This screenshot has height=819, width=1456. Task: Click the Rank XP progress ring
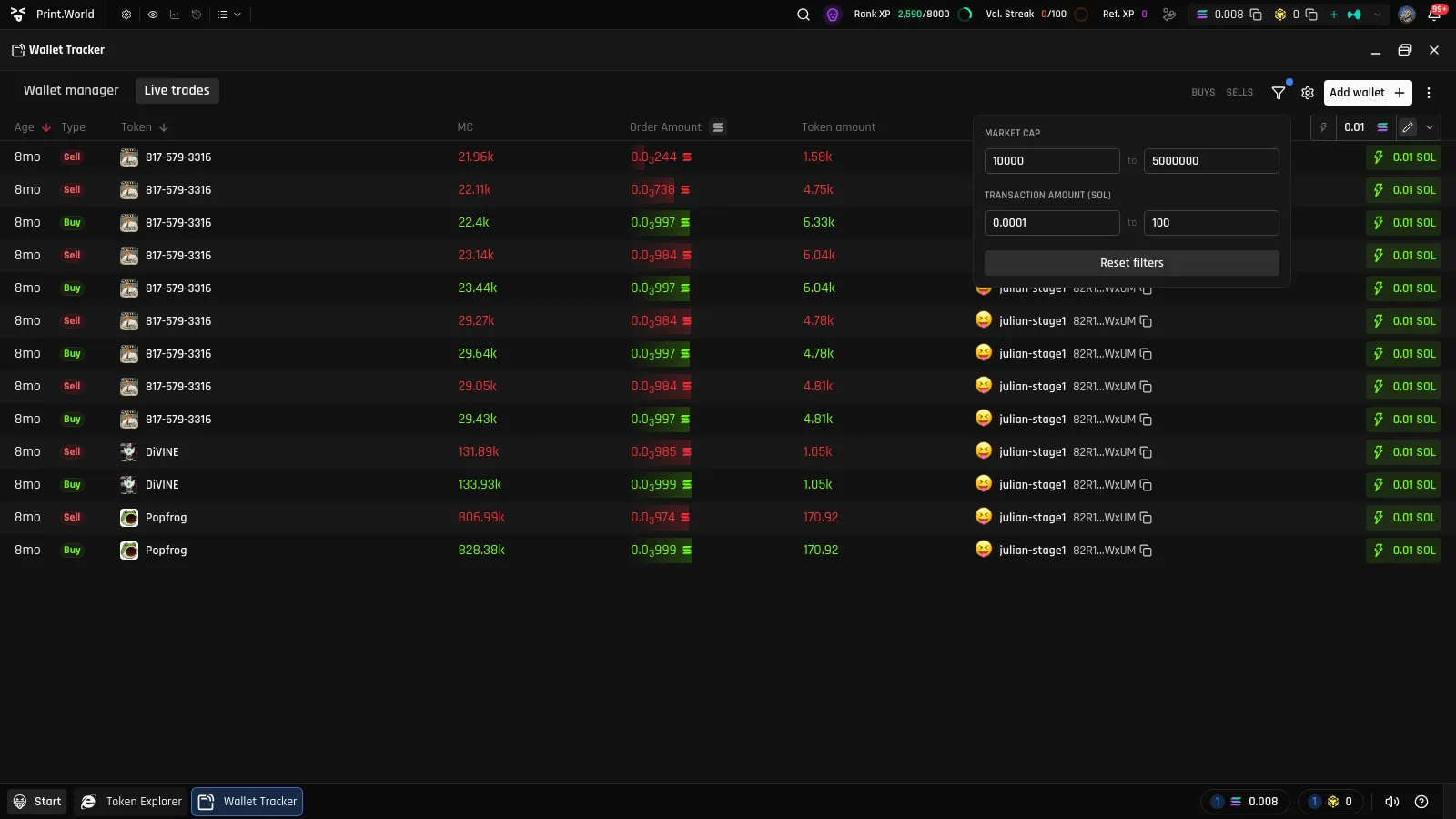[966, 15]
